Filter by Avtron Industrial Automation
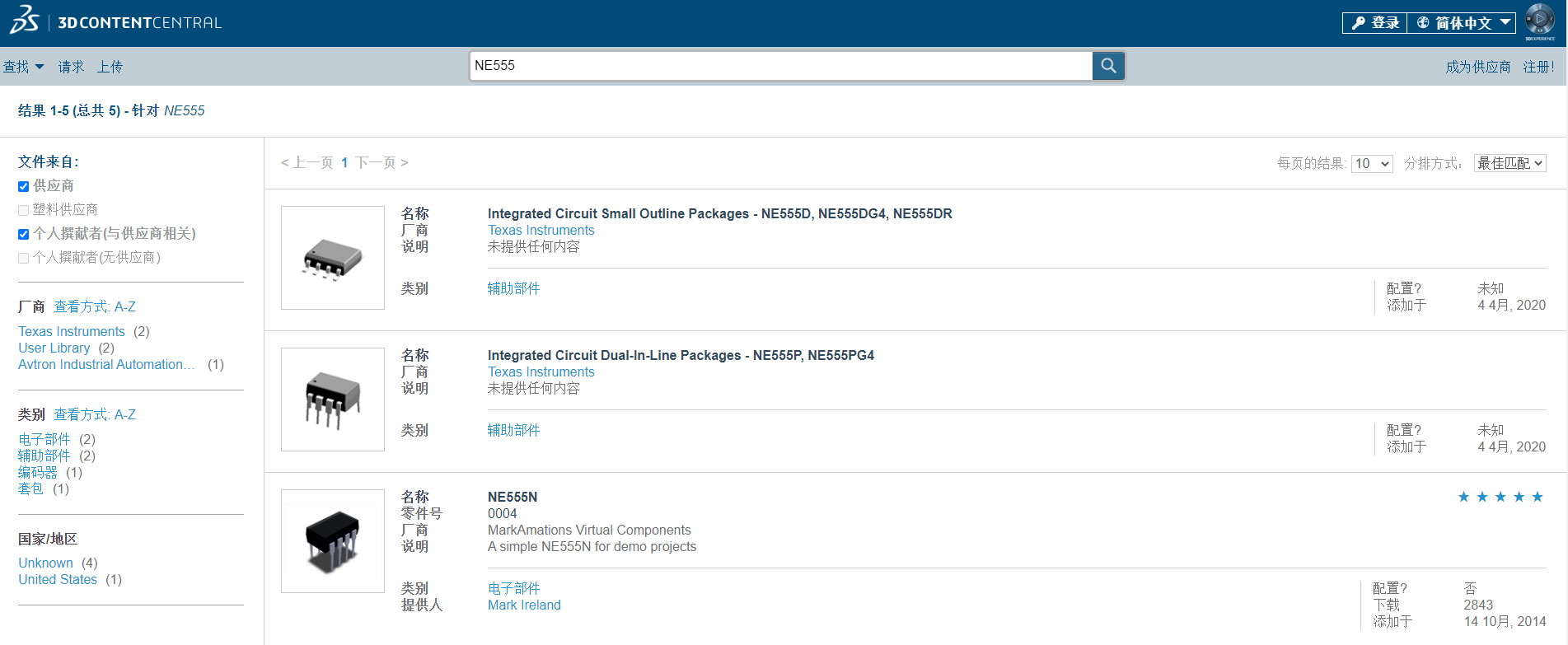 click(106, 364)
